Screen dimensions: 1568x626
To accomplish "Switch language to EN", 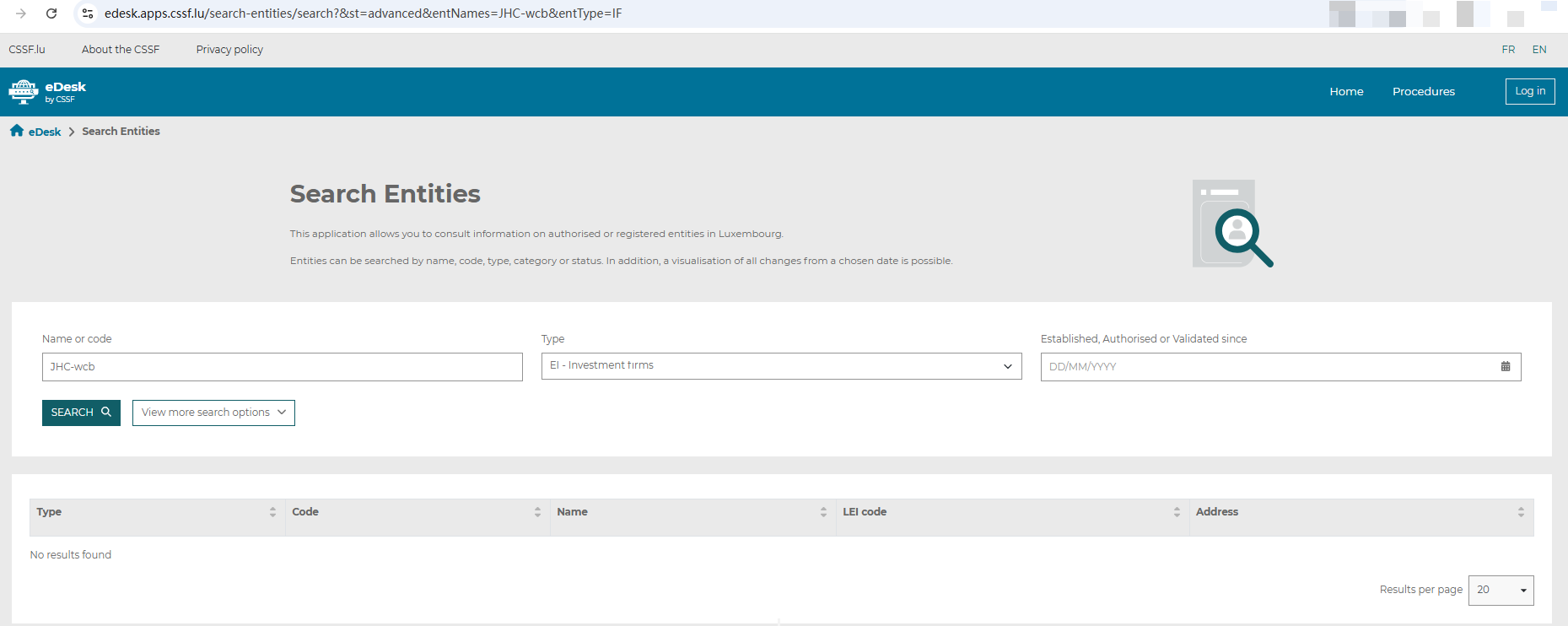I will point(1539,50).
